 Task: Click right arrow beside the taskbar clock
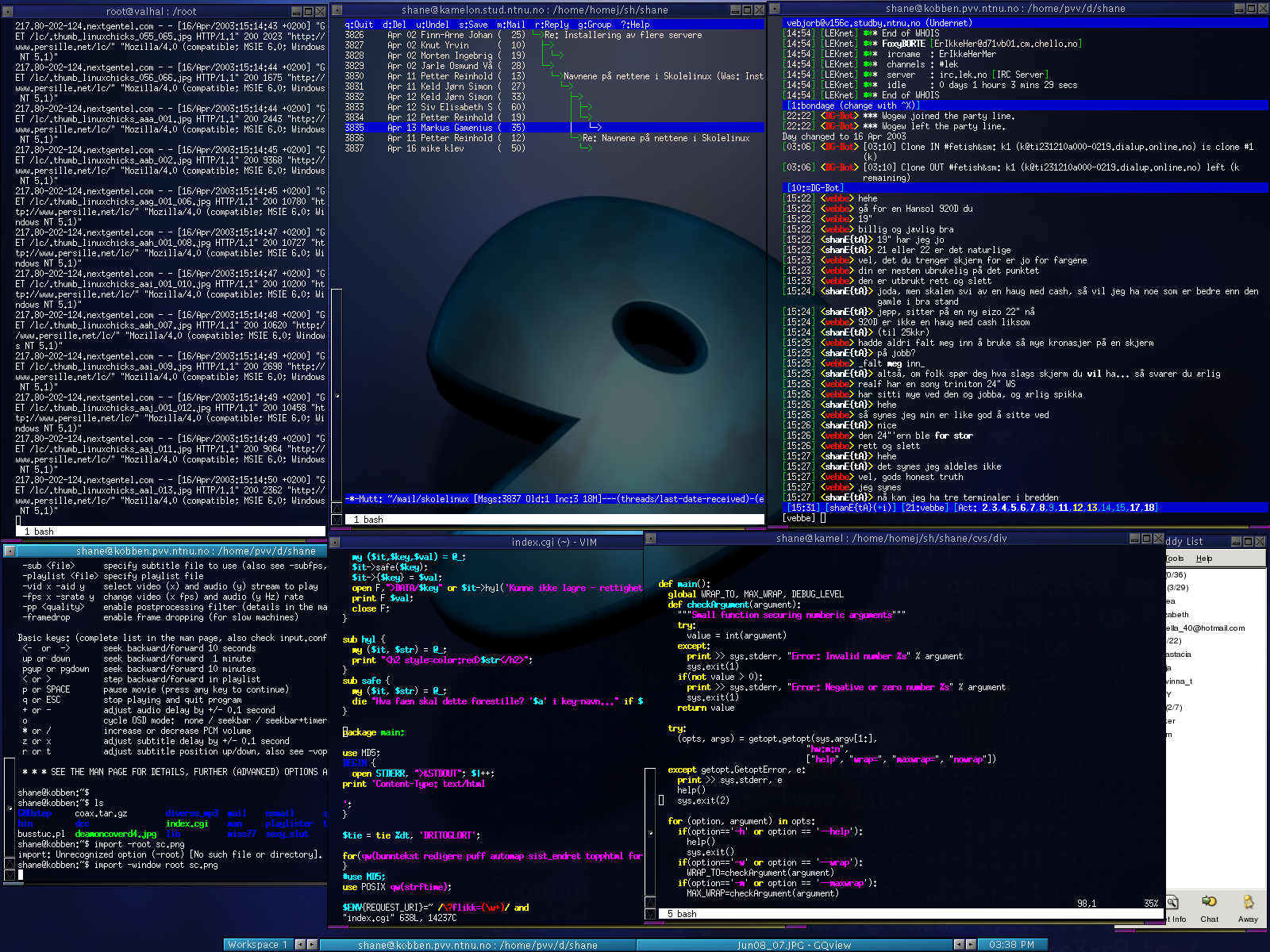pos(971,944)
